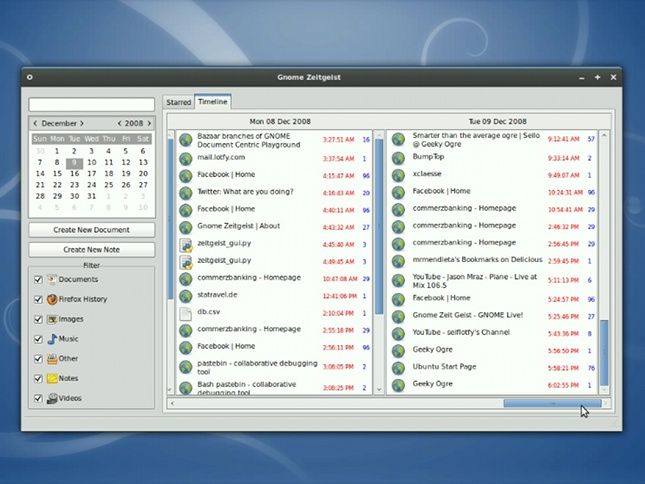Screen dimensions: 645x484
Task: Select 'BumpTop' entry text
Action: pos(428,157)
